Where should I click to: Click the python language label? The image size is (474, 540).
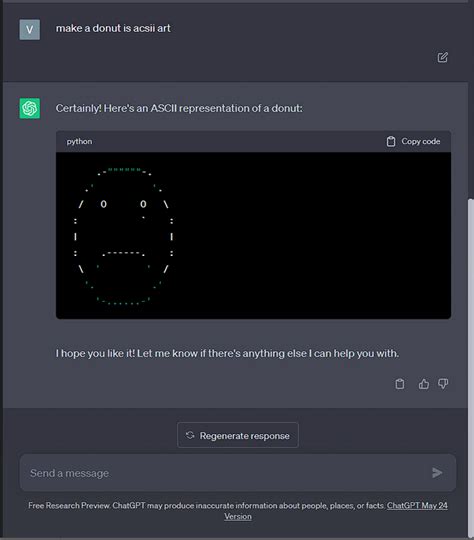click(79, 142)
